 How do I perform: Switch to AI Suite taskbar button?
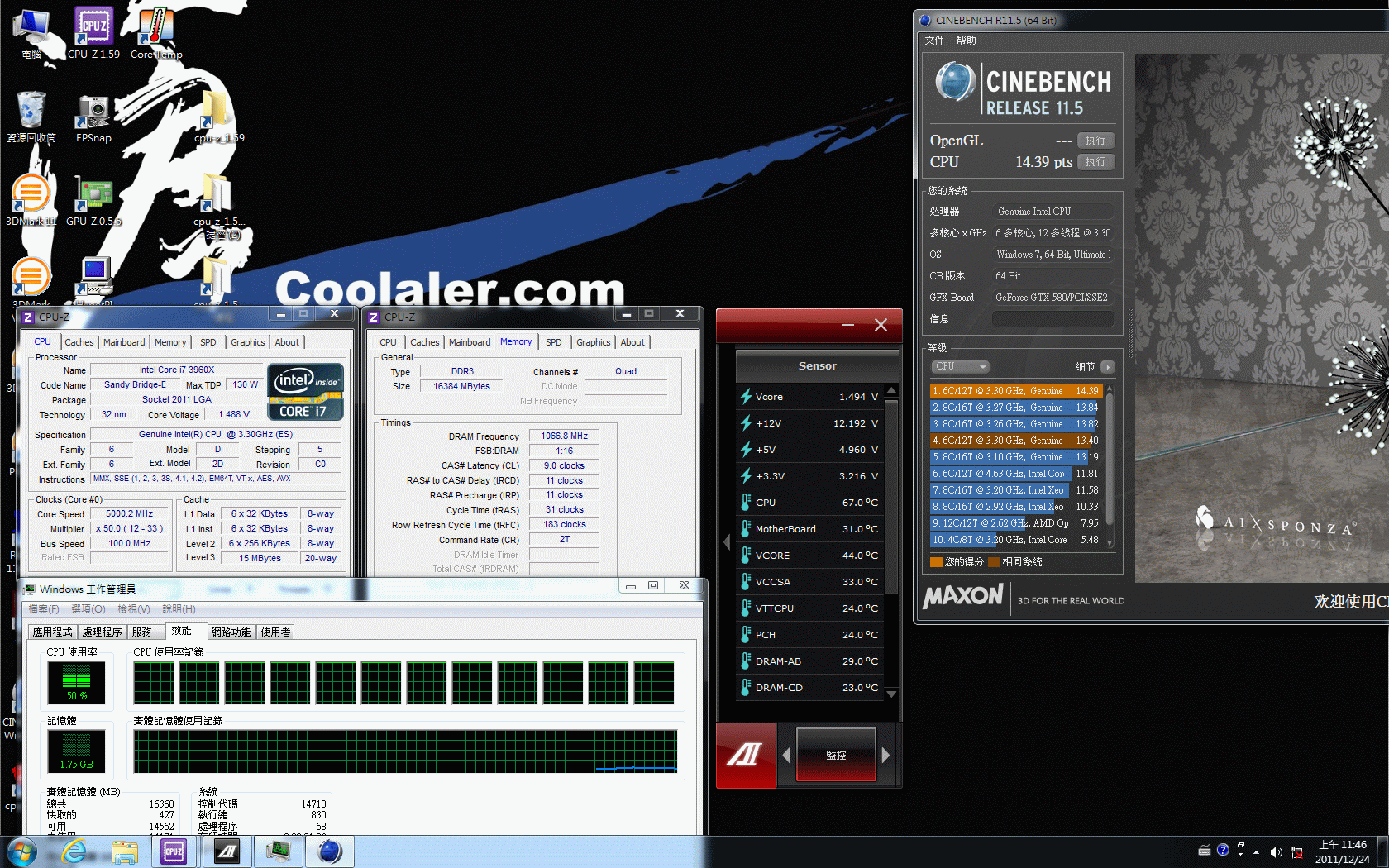227,851
